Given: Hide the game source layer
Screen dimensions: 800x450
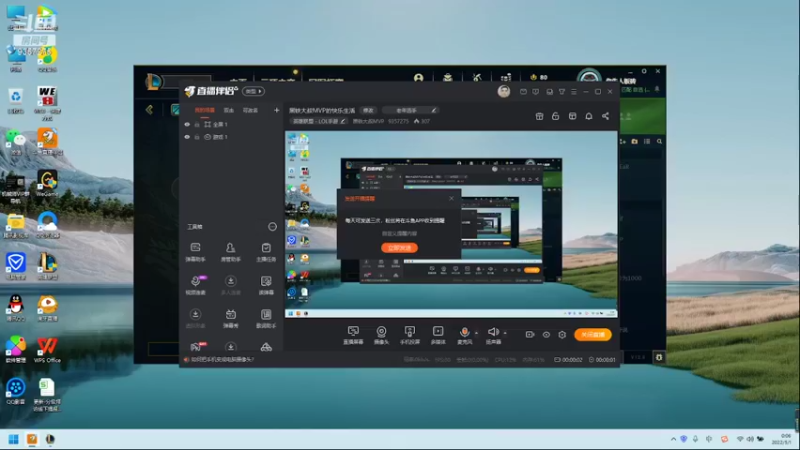Looking at the screenshot, I should tap(187, 137).
